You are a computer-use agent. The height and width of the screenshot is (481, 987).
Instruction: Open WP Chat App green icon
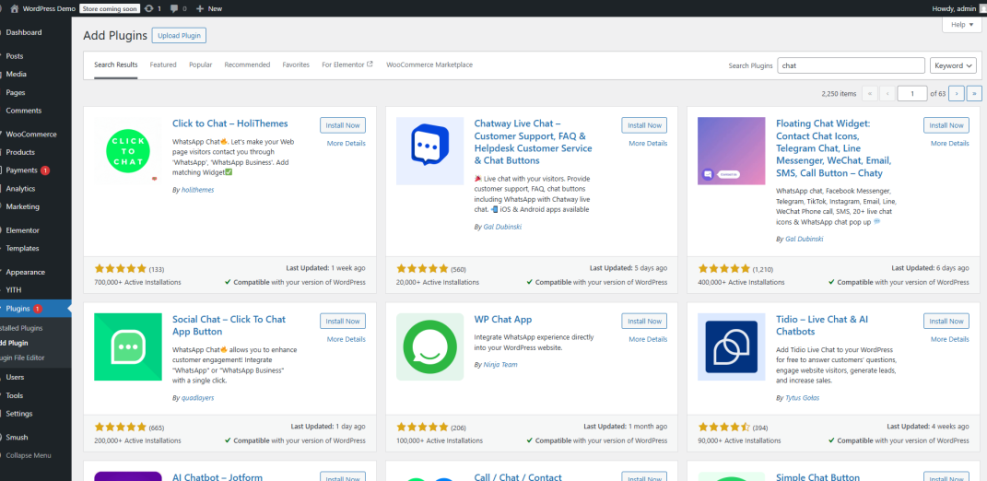(430, 347)
